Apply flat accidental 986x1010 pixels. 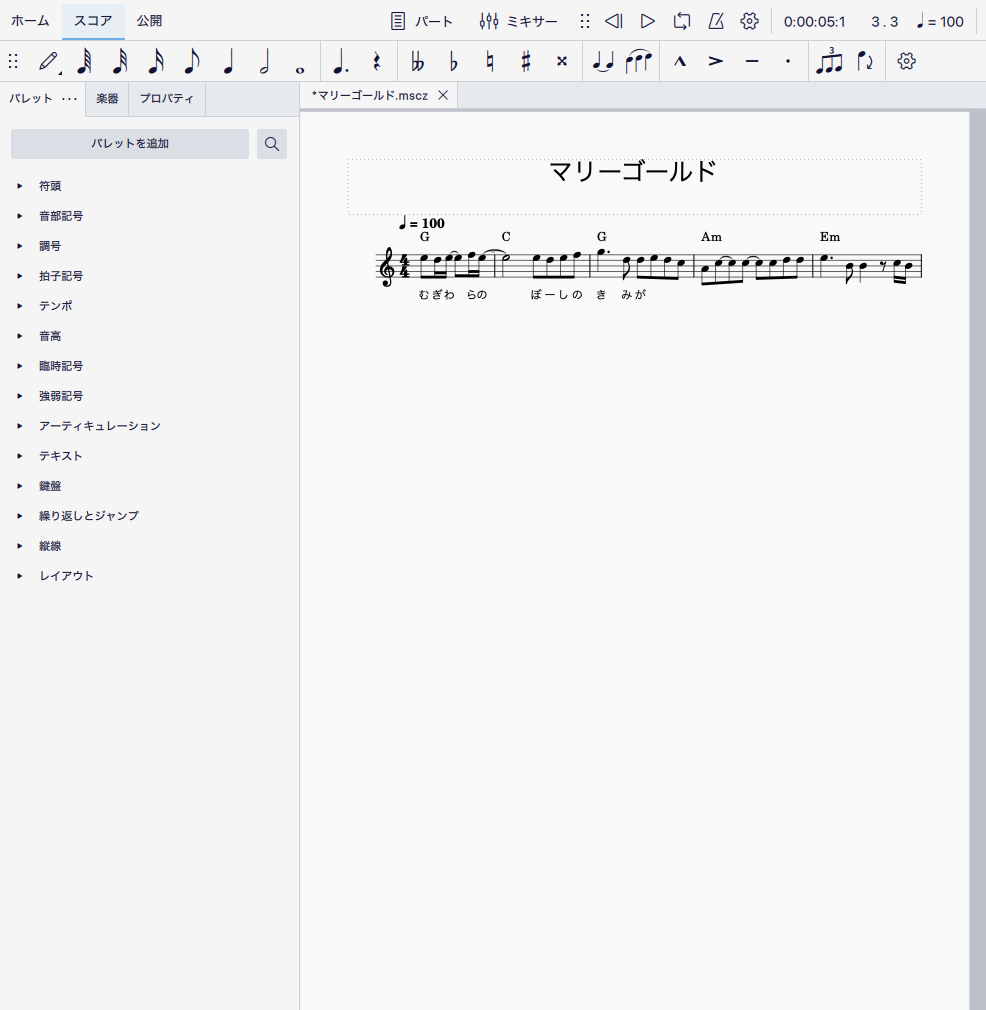(453, 61)
